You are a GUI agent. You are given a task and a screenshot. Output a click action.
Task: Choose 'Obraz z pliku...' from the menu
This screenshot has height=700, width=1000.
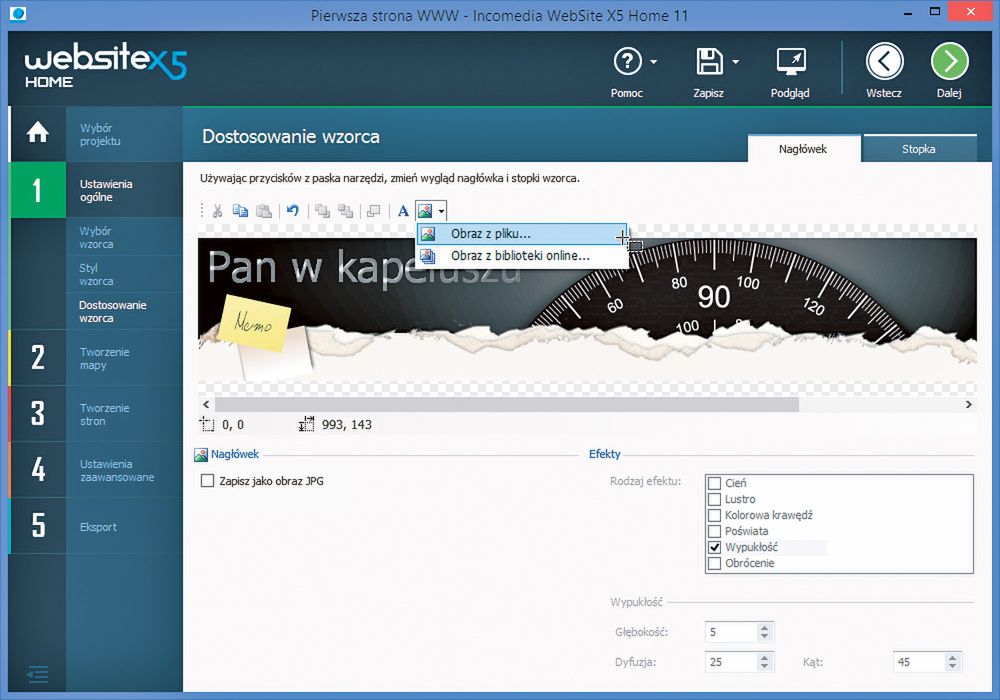coord(522,234)
